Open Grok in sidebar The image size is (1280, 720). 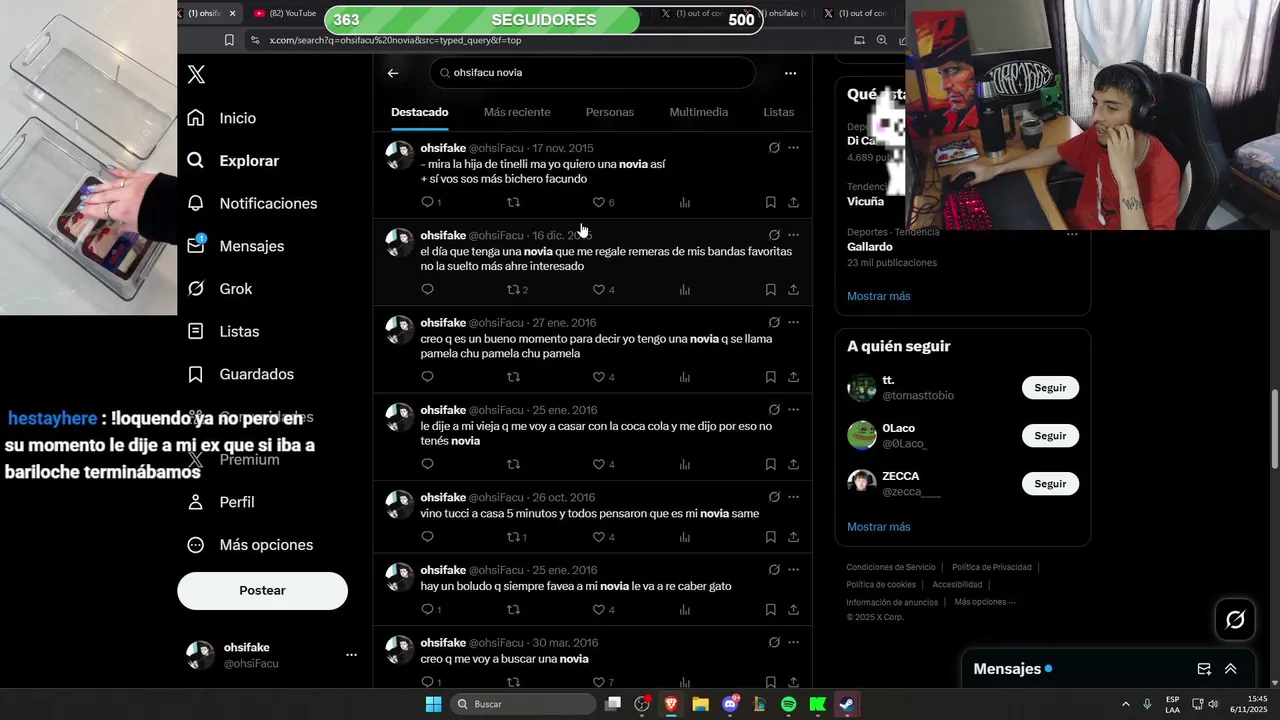[x=220, y=289]
